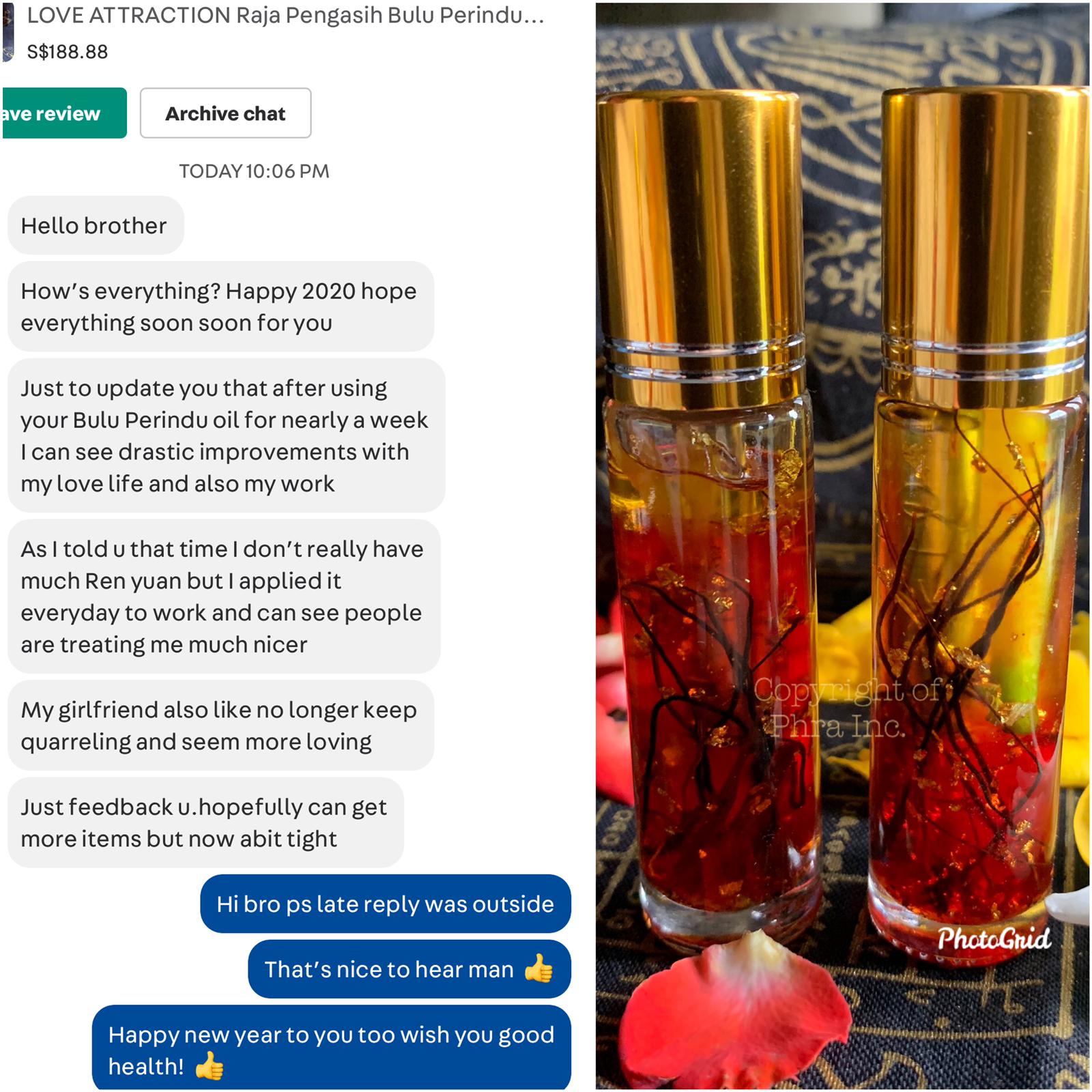Click the 'Copyright of Phra Inc.' watermark
This screenshot has height=1092, width=1092.
[846, 708]
